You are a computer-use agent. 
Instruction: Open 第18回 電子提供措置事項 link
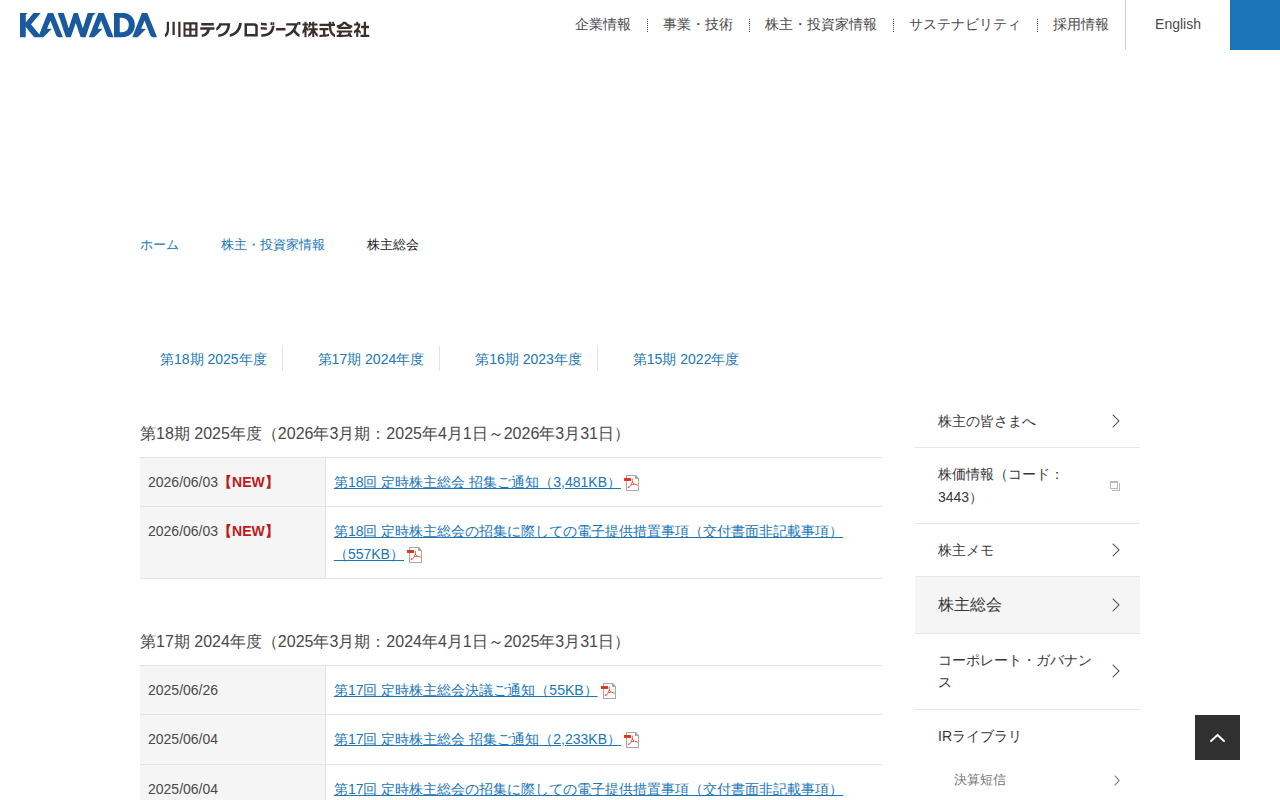(x=588, y=543)
